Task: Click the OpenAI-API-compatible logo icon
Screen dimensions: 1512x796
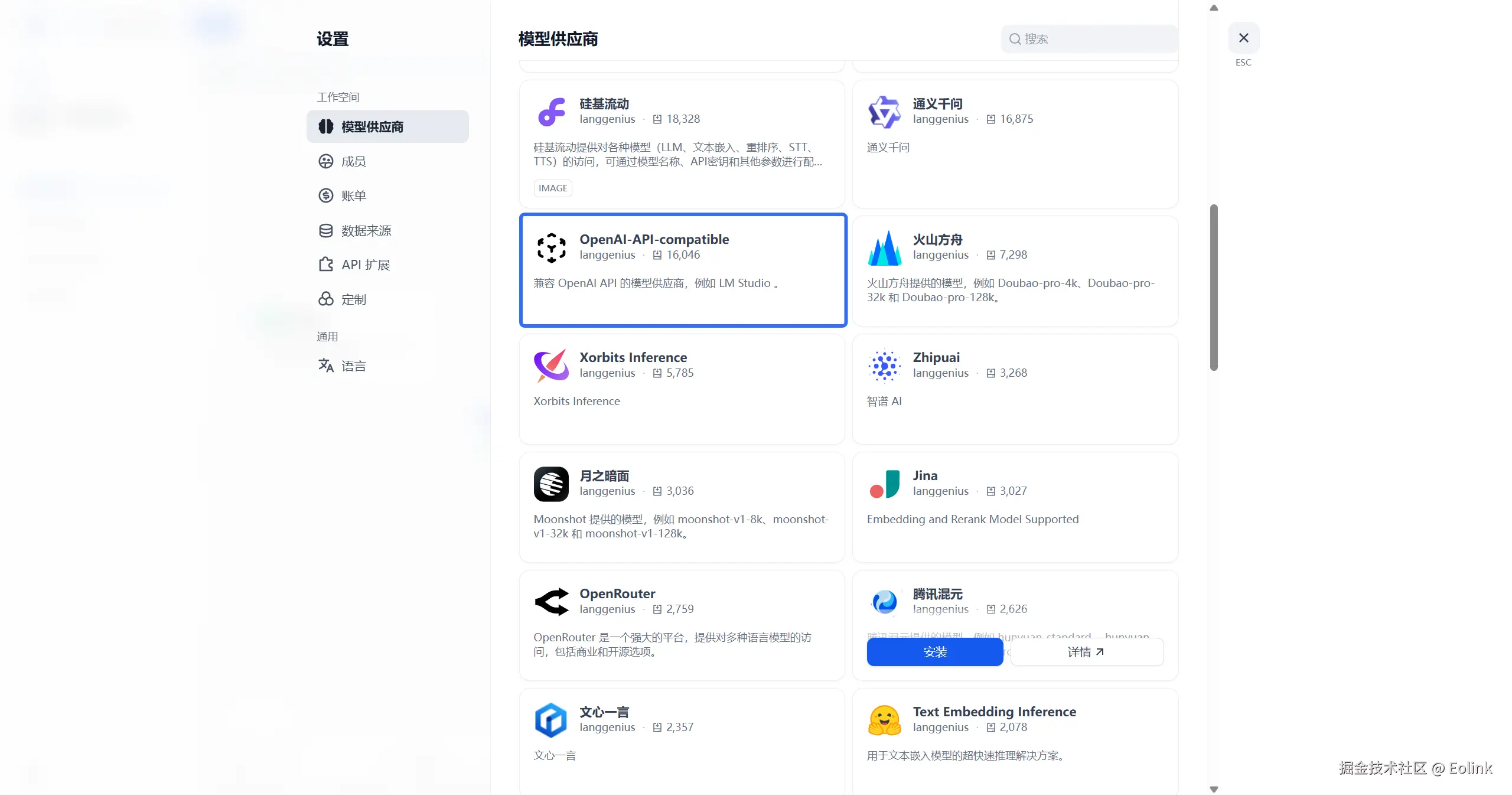Action: [x=551, y=248]
